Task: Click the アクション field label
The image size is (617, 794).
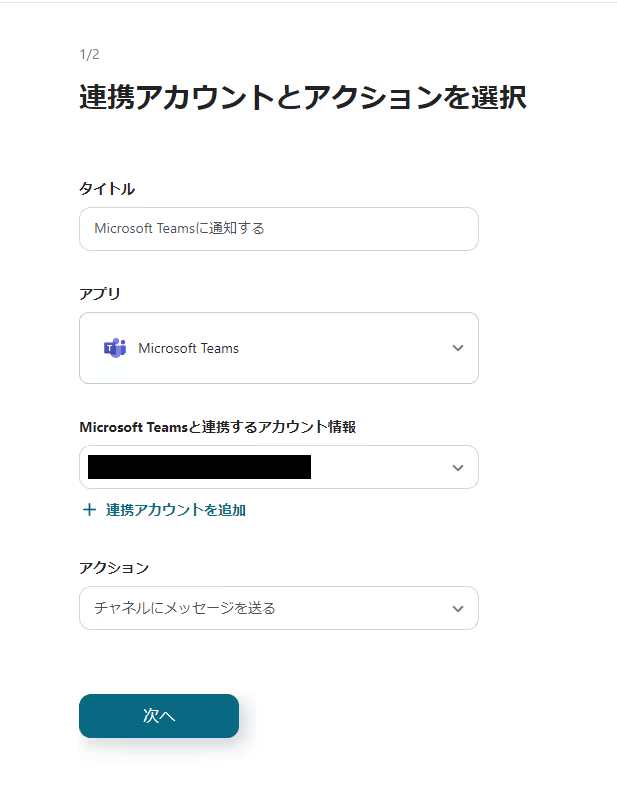Action: [x=114, y=568]
